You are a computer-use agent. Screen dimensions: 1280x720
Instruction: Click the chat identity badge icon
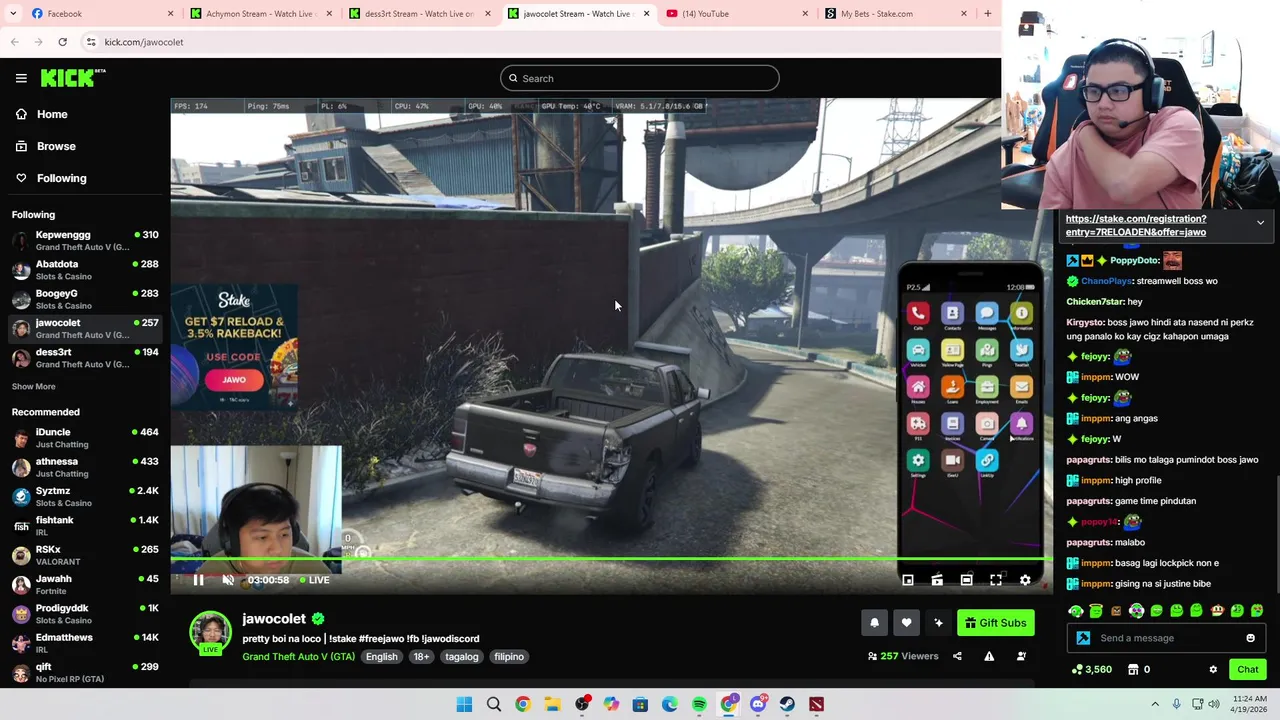tap(1083, 638)
